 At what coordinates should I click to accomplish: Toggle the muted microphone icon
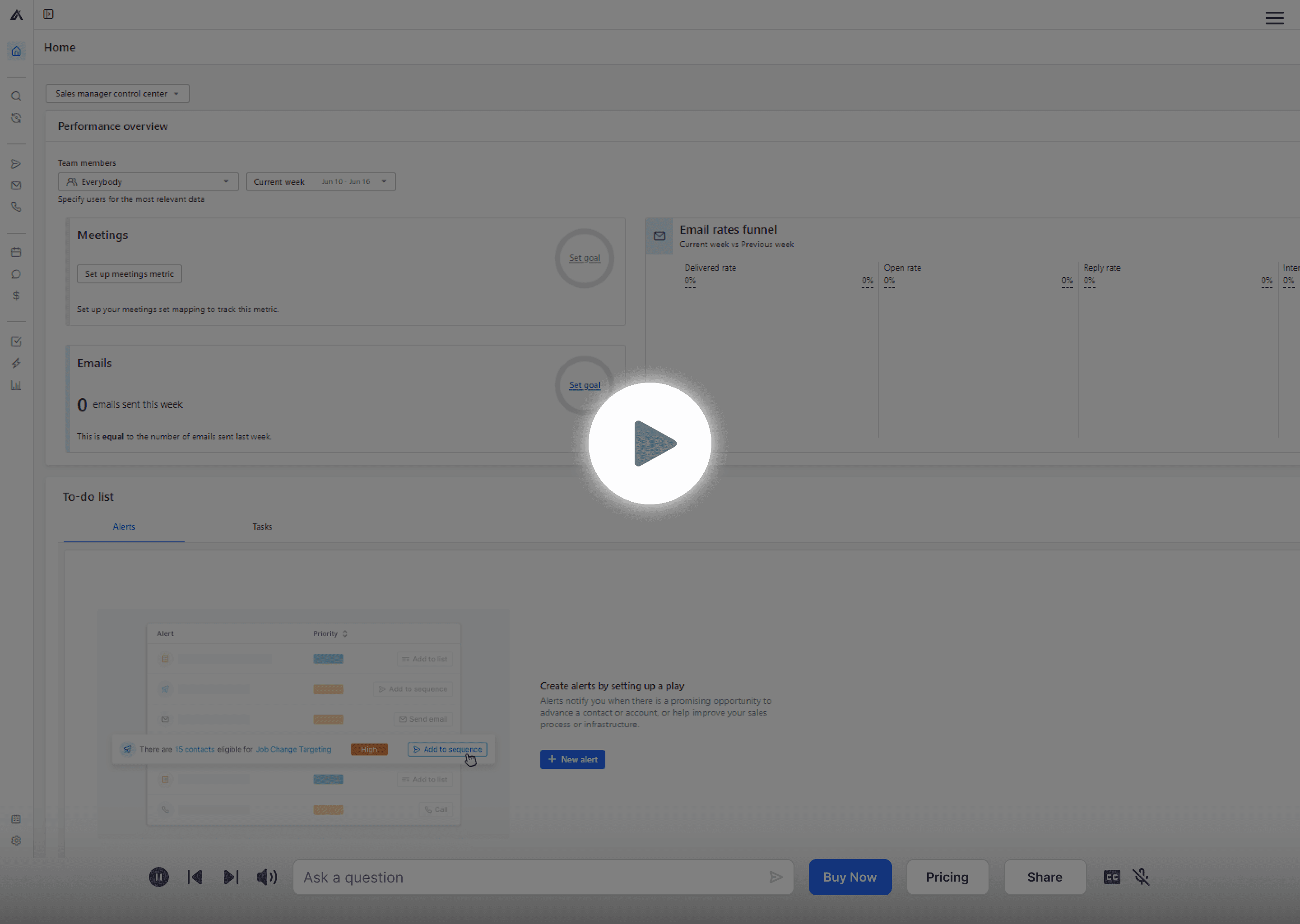click(1141, 877)
